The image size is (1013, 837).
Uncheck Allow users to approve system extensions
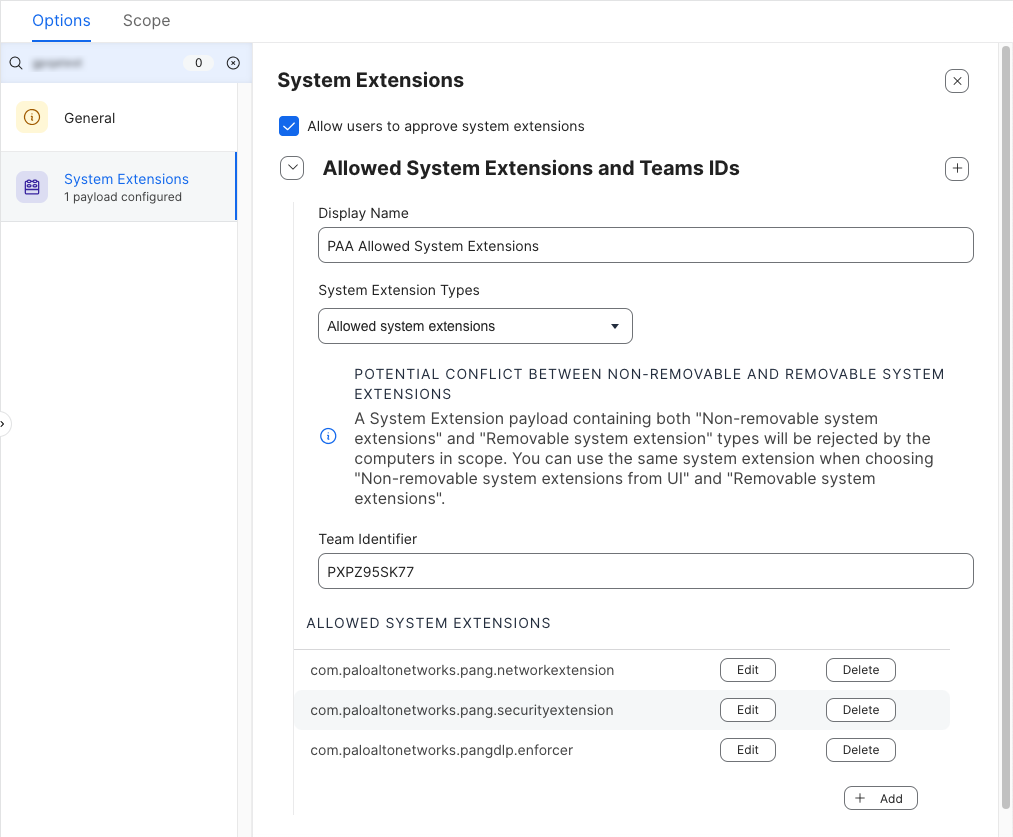(x=289, y=126)
